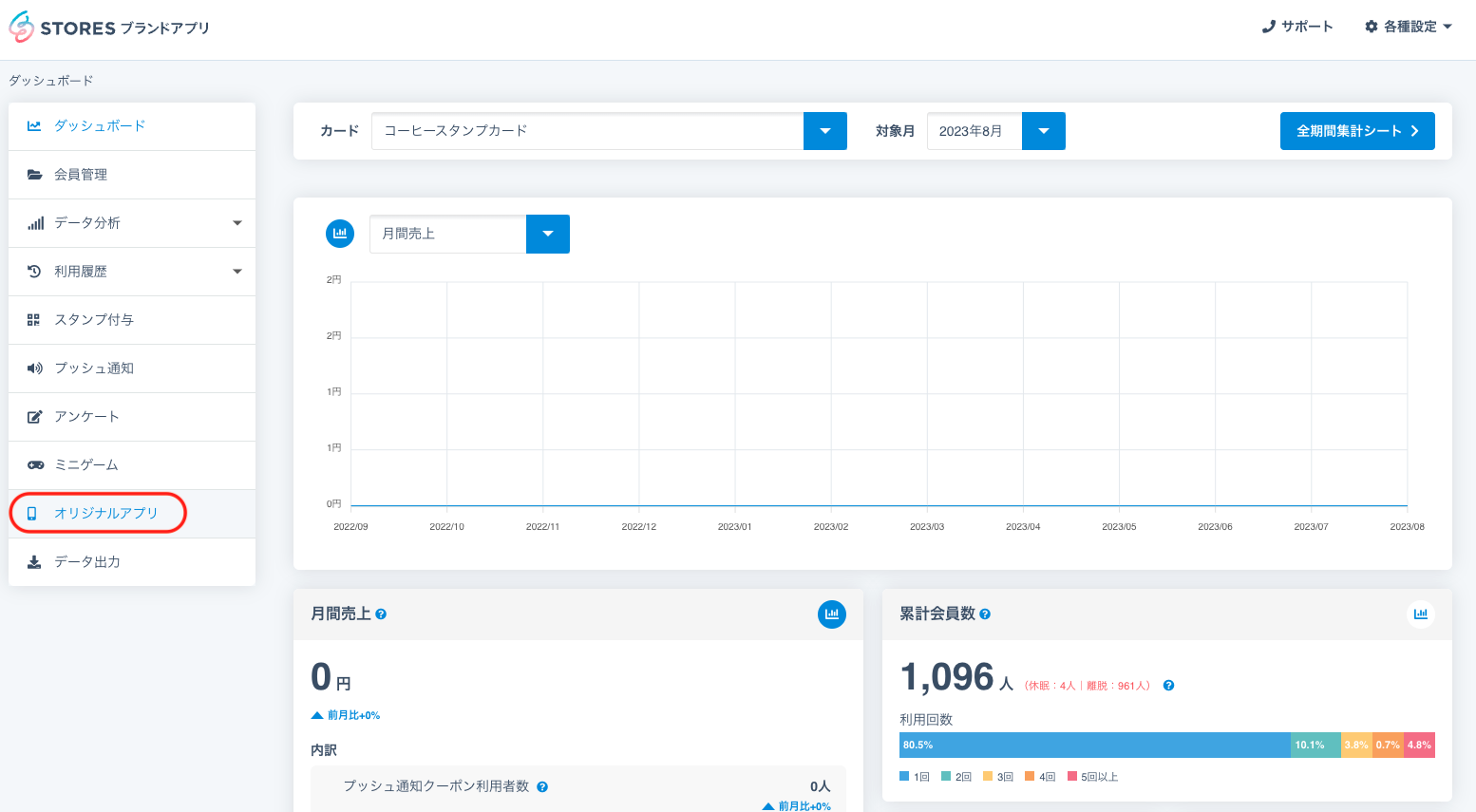Click the 前月比+0% text under 0円

pos(353,715)
